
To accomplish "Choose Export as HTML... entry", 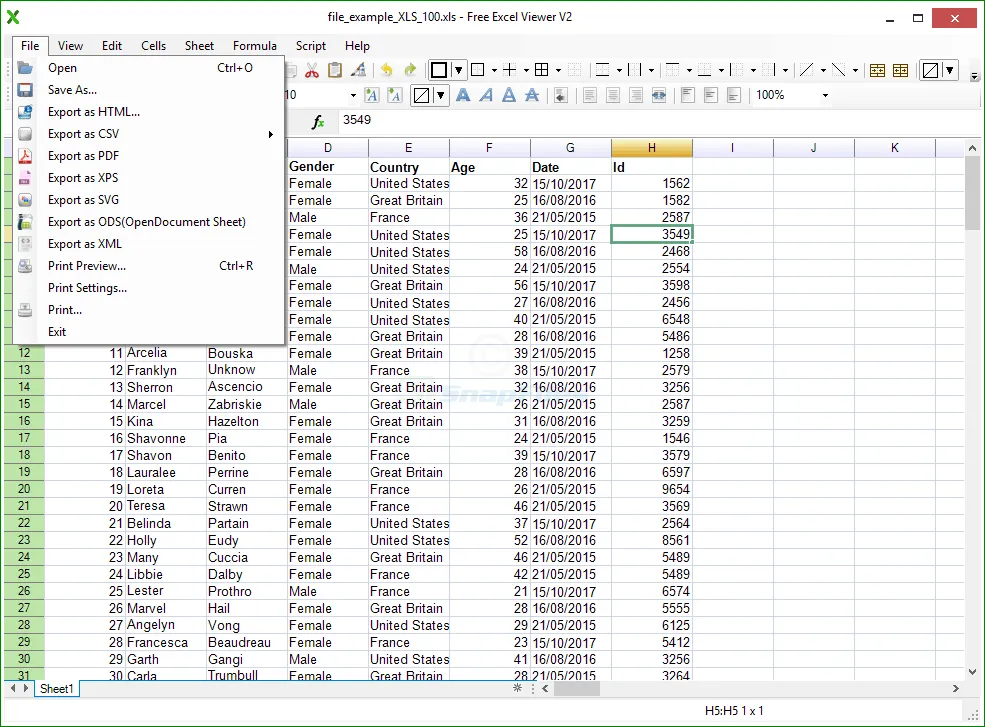I will click(148, 112).
